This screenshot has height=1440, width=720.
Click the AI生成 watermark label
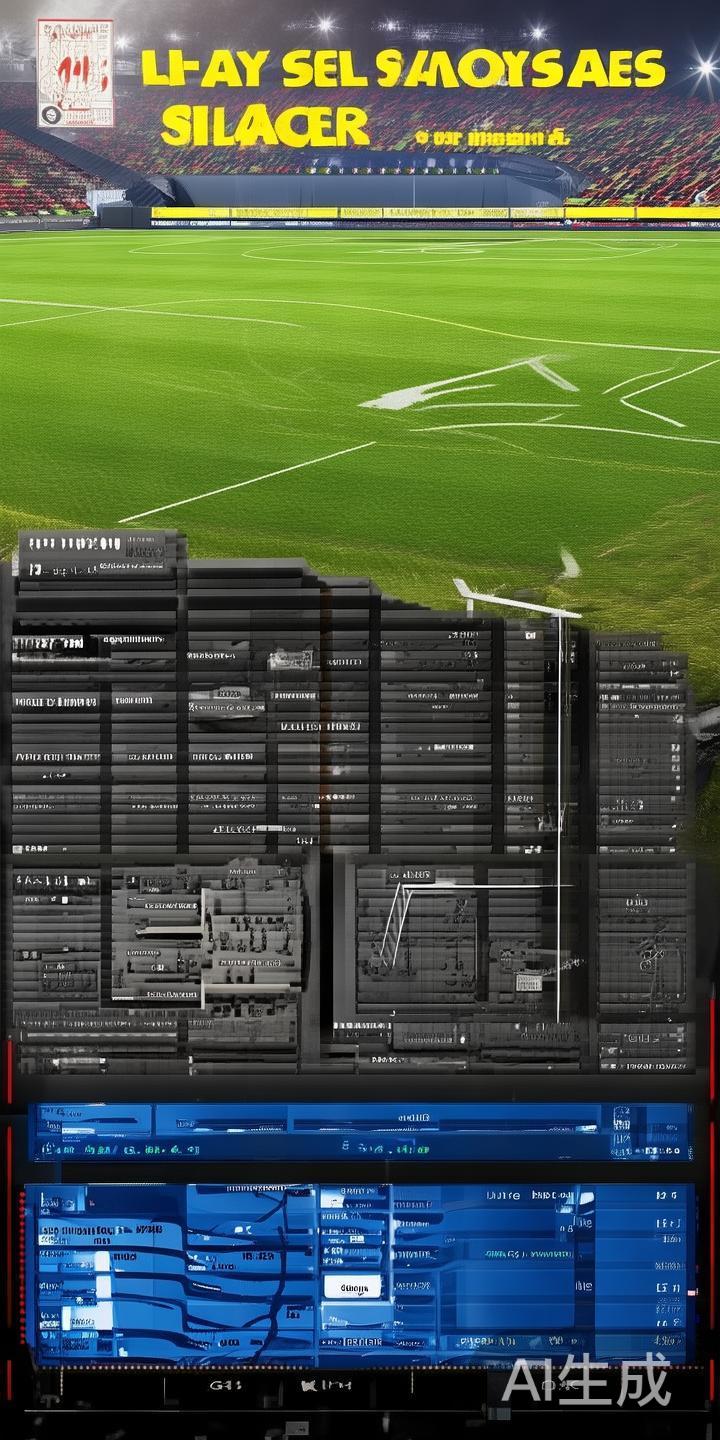586,1381
